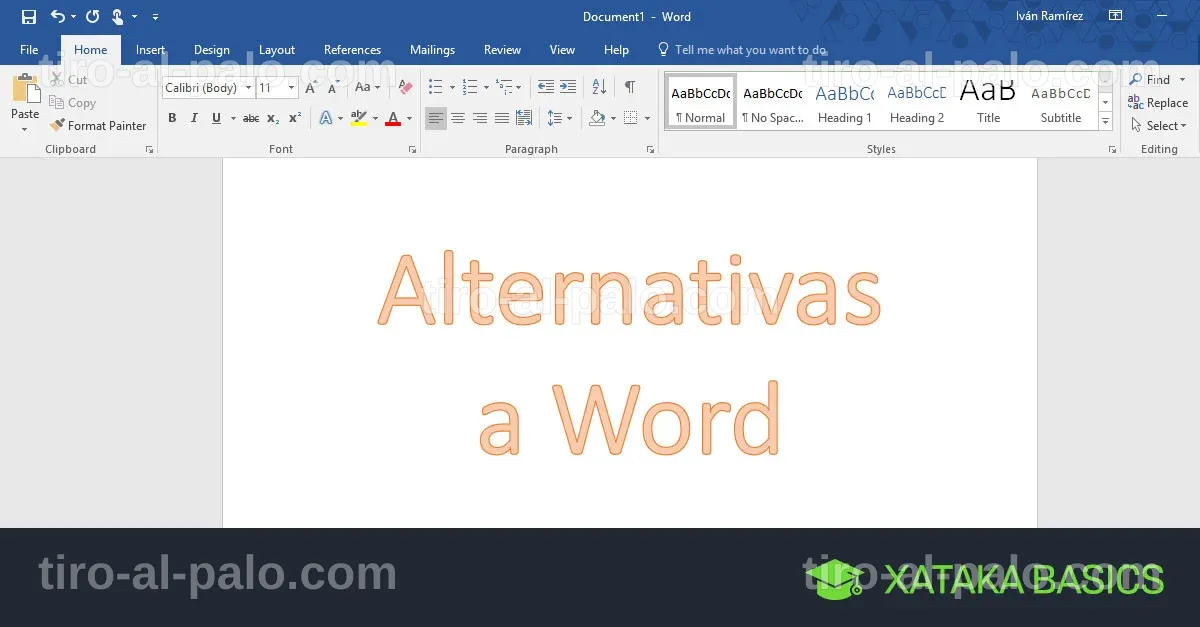This screenshot has height=627, width=1200.
Task: Click the Numbering list icon
Action: click(x=470, y=88)
